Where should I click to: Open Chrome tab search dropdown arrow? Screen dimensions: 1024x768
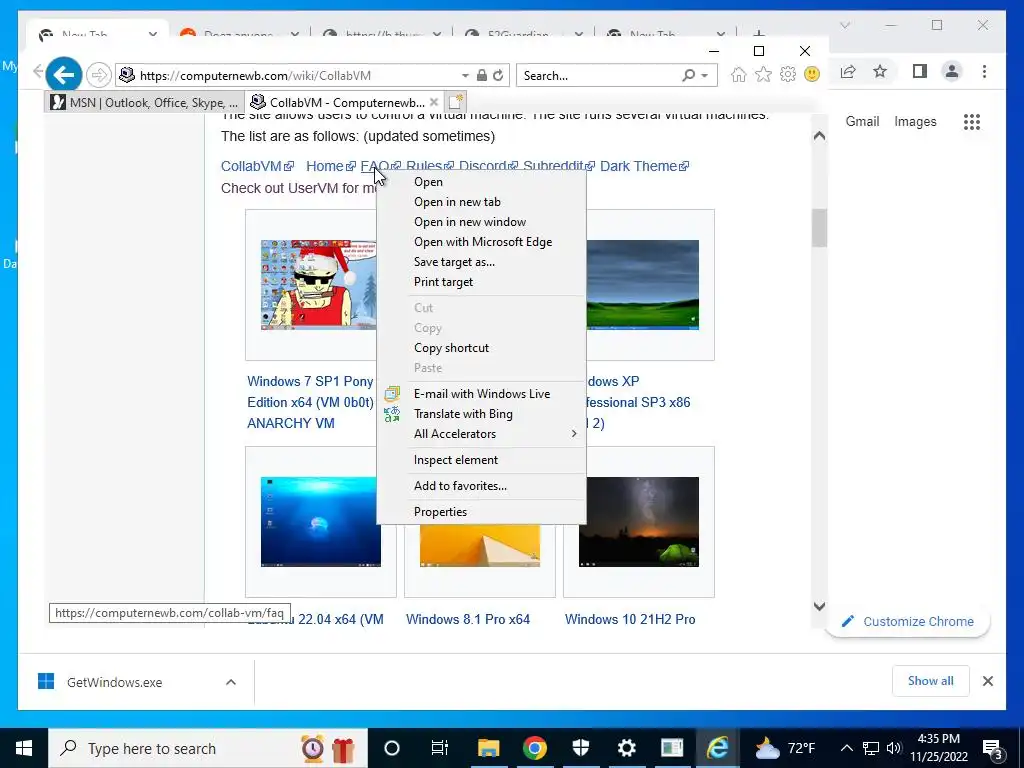coord(844,25)
